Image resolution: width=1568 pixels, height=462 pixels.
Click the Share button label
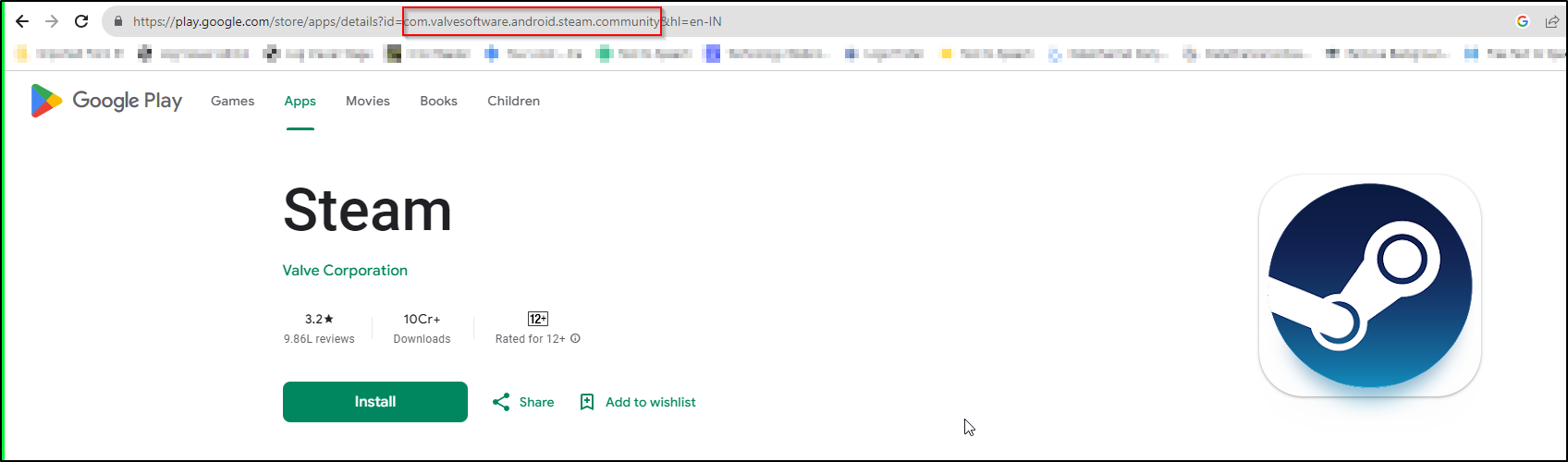point(536,402)
